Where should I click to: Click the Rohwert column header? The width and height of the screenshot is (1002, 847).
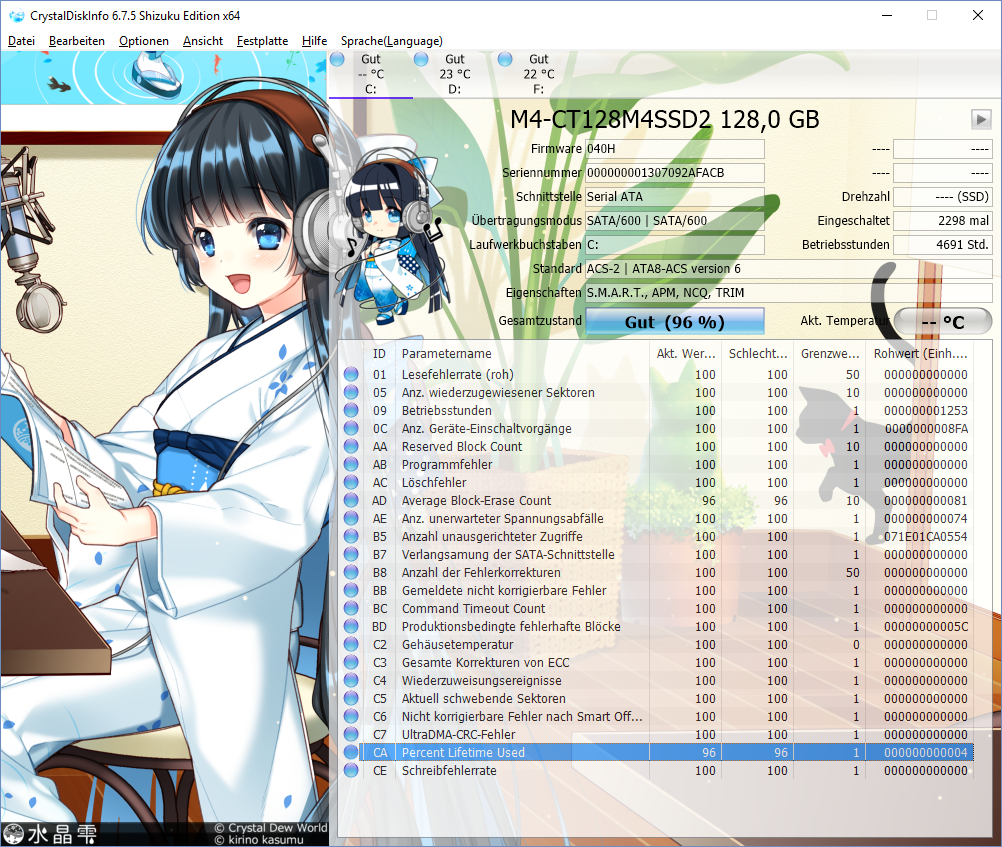920,354
